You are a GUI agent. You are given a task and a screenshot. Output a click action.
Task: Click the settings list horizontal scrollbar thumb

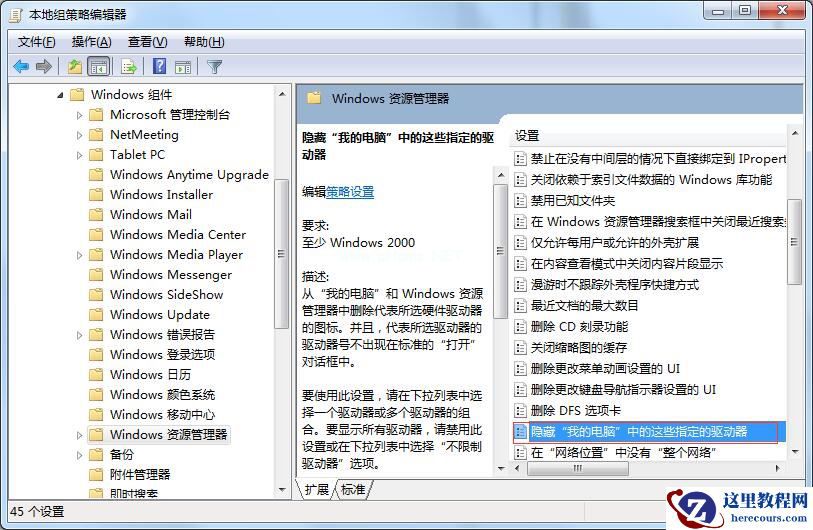point(578,468)
